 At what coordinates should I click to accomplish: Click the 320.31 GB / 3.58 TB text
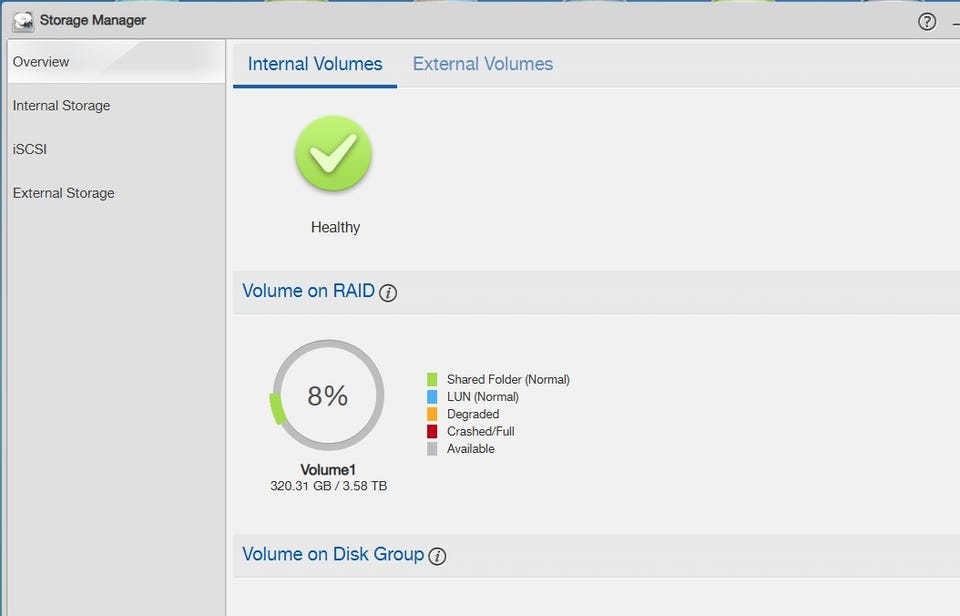328,486
